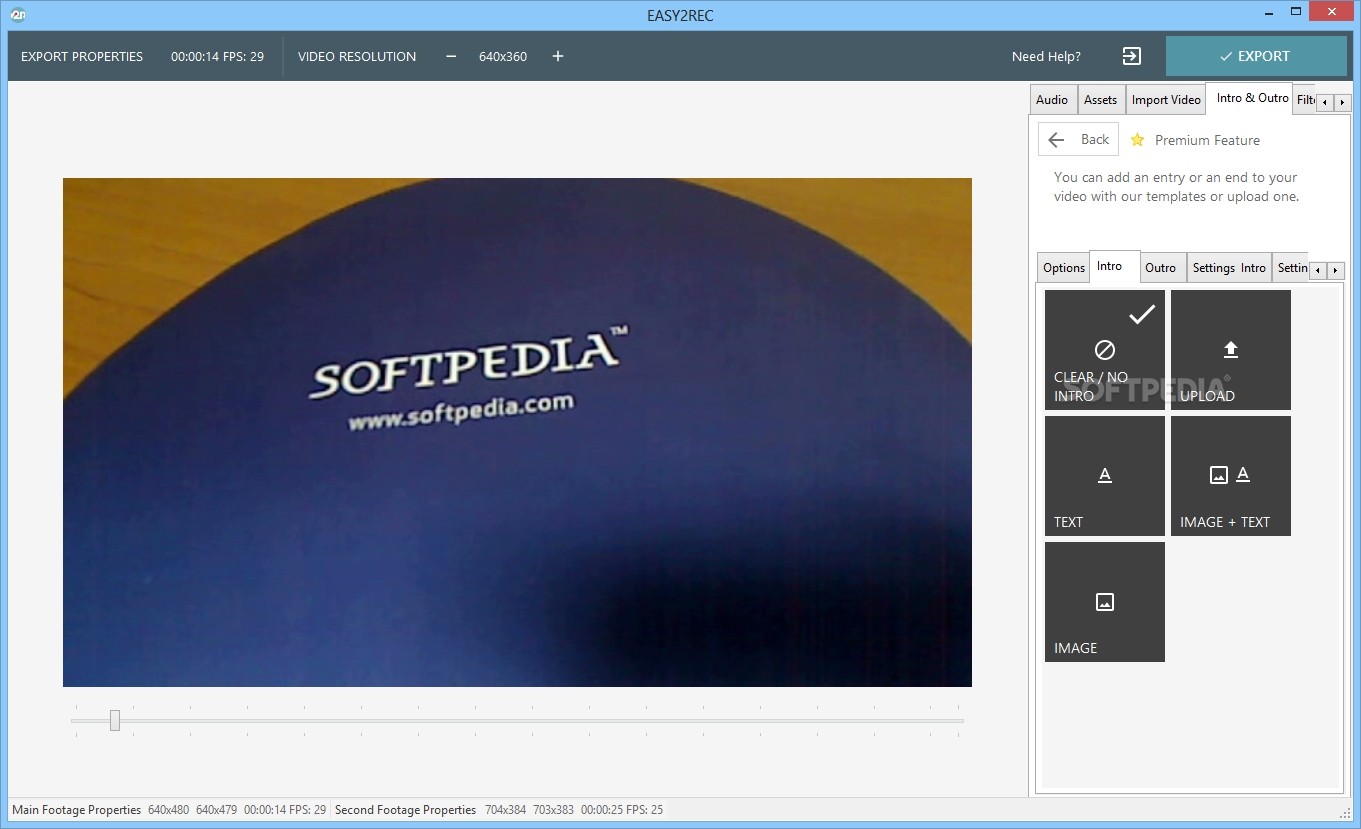Click the Premium Feature star icon

point(1137,140)
